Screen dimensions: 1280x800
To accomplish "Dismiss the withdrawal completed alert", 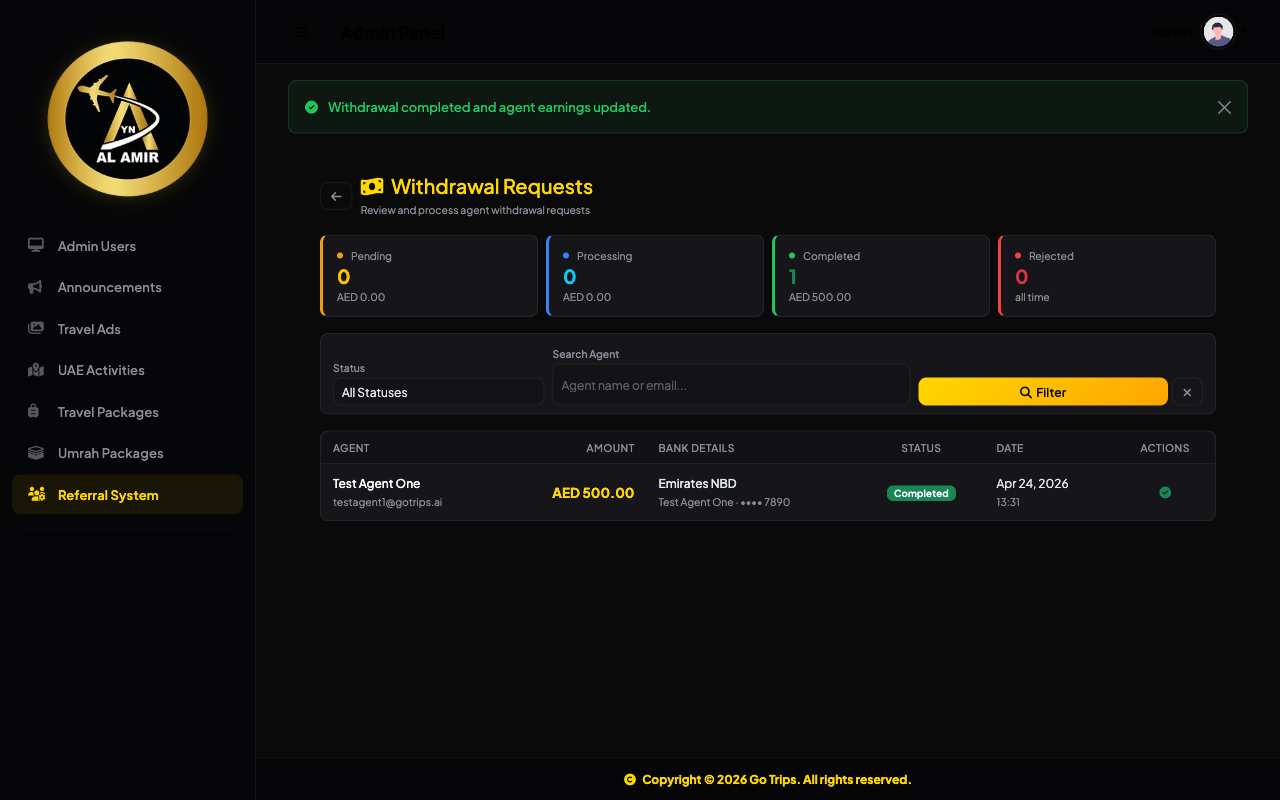I will point(1224,107).
